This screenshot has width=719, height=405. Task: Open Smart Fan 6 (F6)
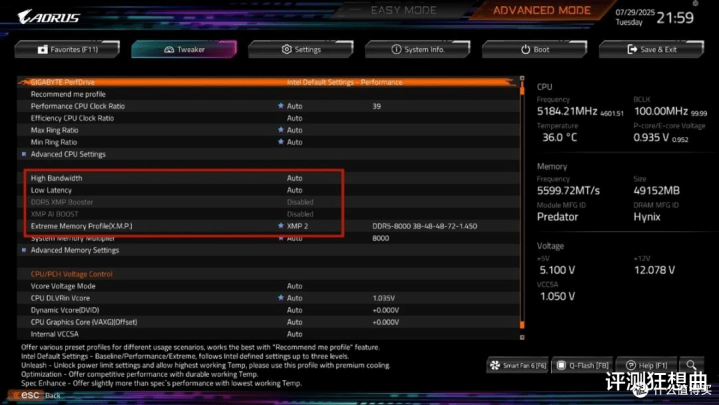click(x=517, y=365)
